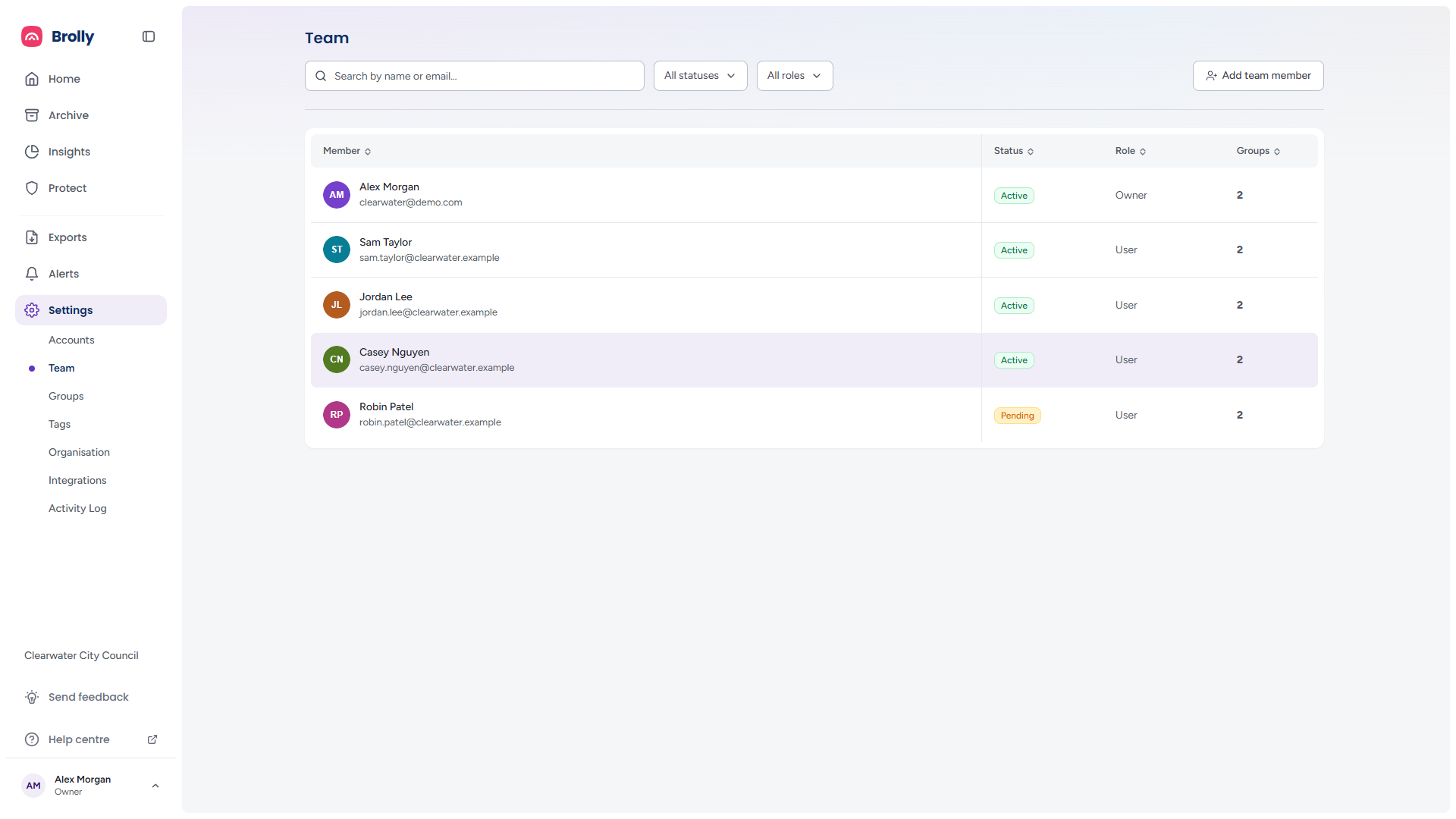1456x819 pixels.
Task: Click the Clearwater City Council label
Action: (x=81, y=655)
